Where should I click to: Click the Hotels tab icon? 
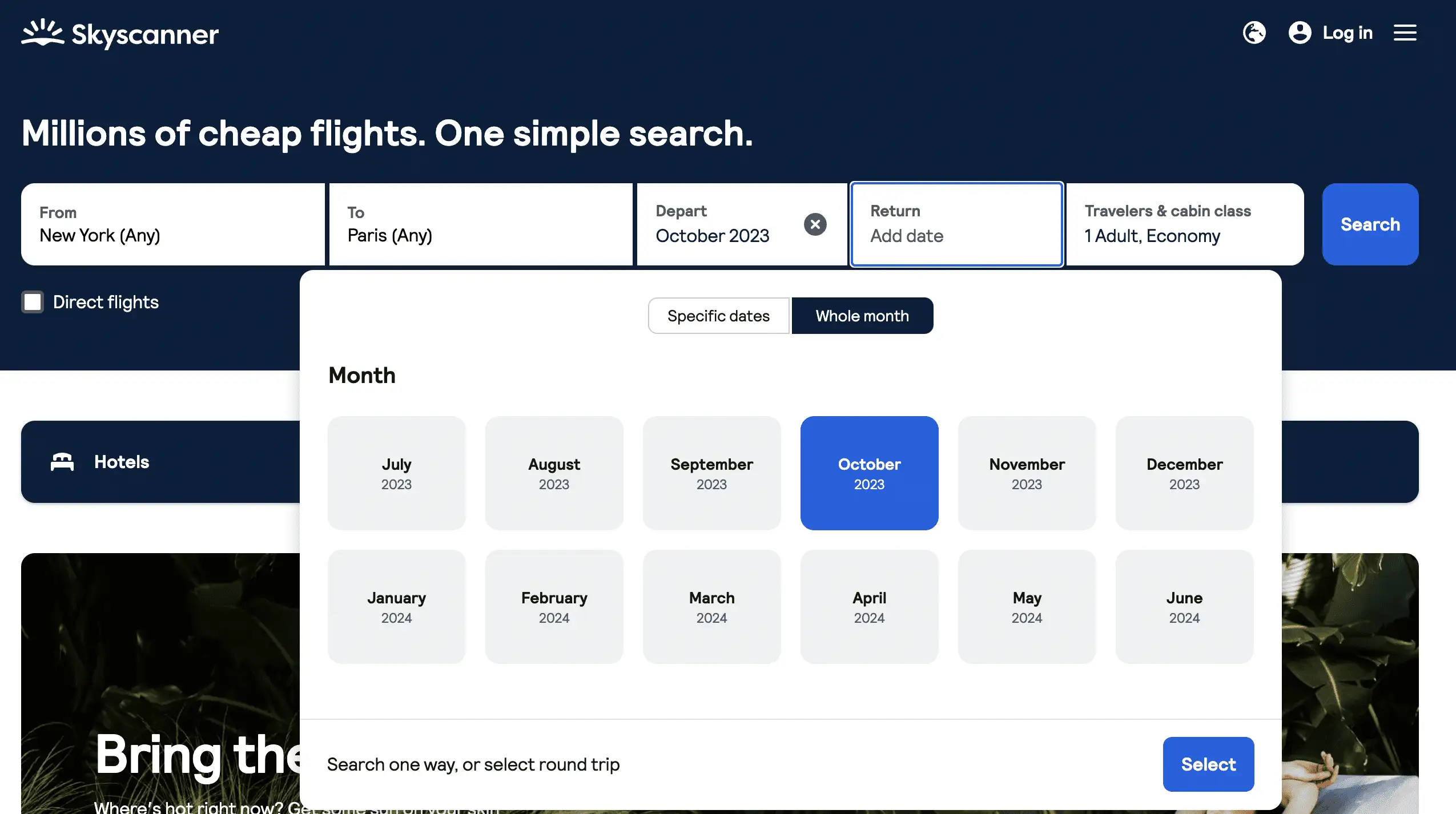[62, 461]
